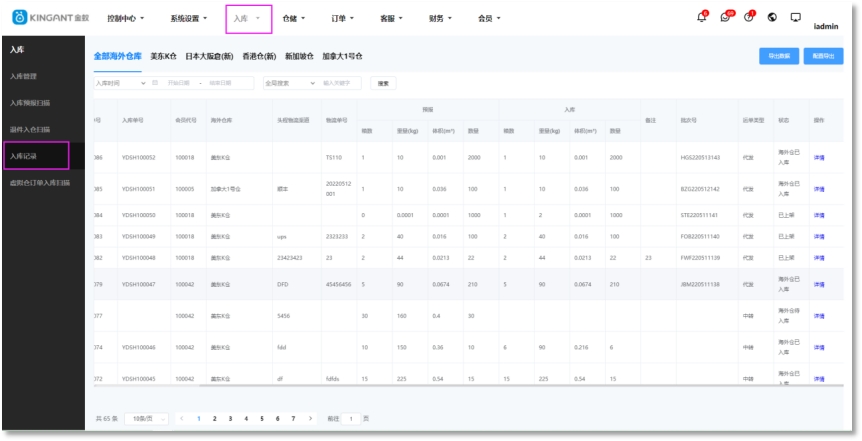Click the KINGANT logo icon
The image size is (862, 441).
tap(19, 18)
